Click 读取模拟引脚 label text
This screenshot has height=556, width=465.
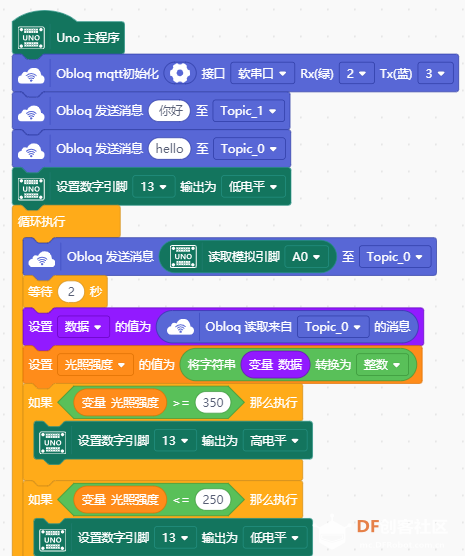click(x=244, y=256)
